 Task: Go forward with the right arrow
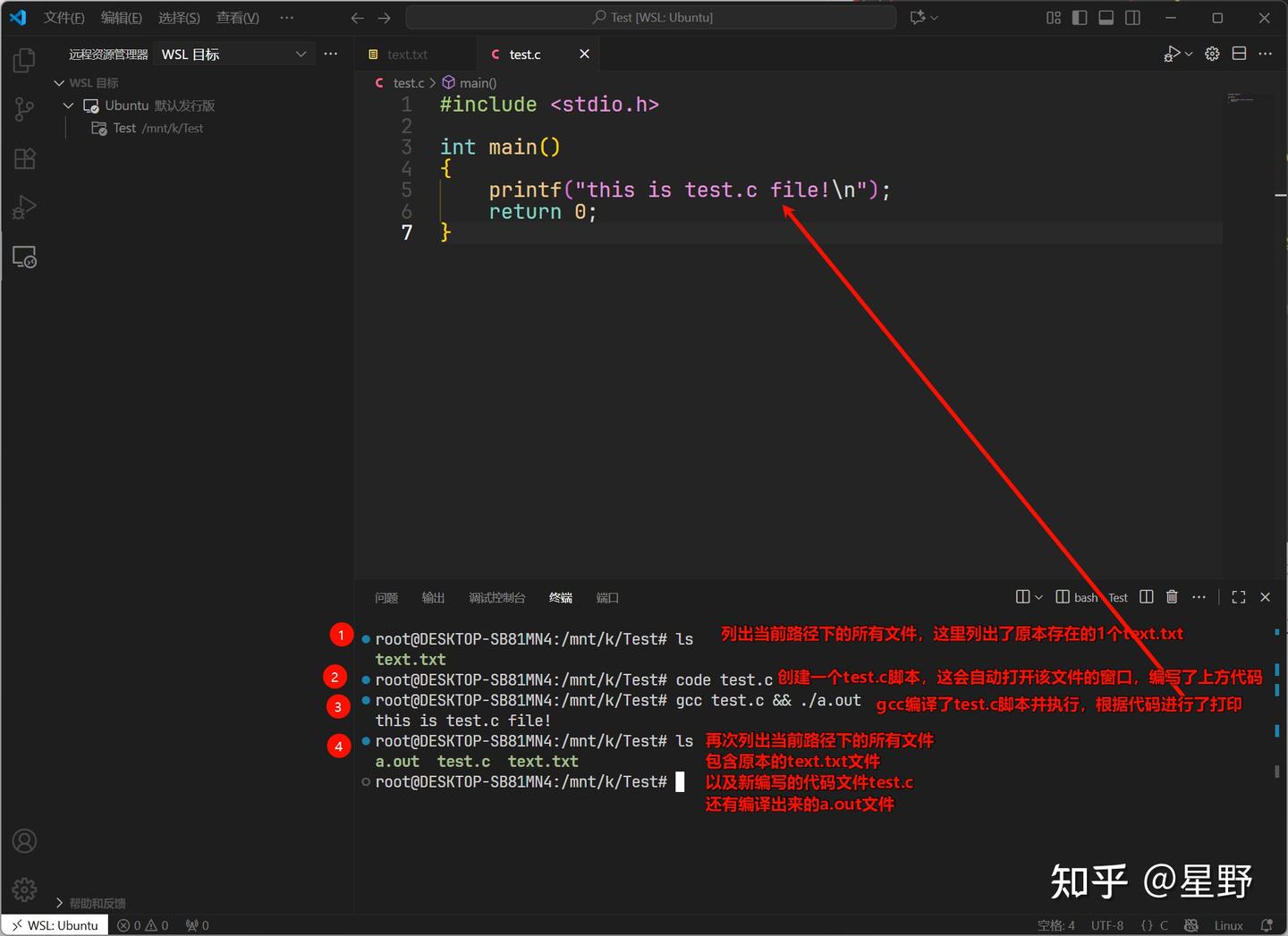(x=384, y=18)
